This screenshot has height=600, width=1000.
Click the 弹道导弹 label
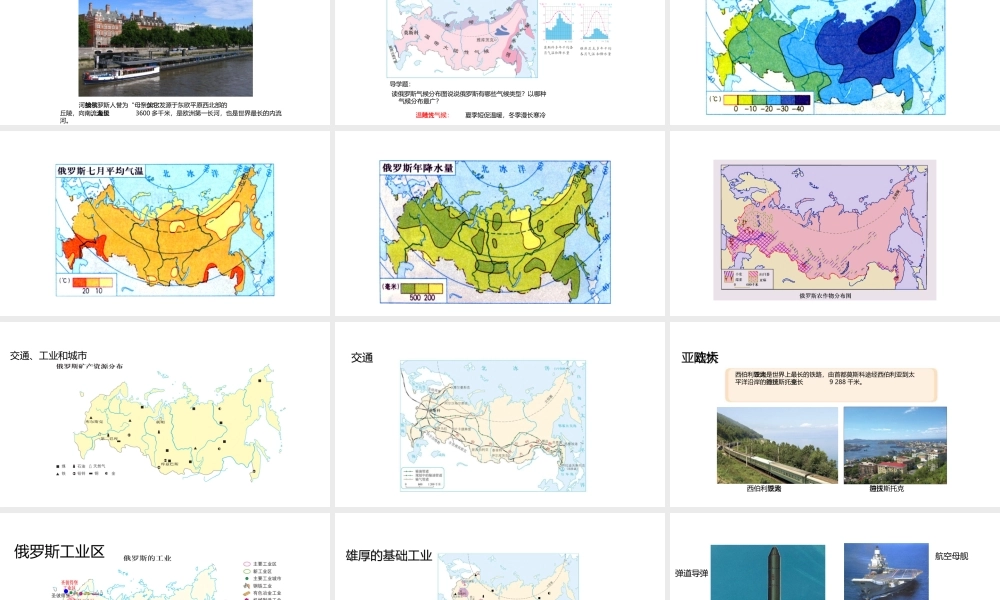(691, 573)
